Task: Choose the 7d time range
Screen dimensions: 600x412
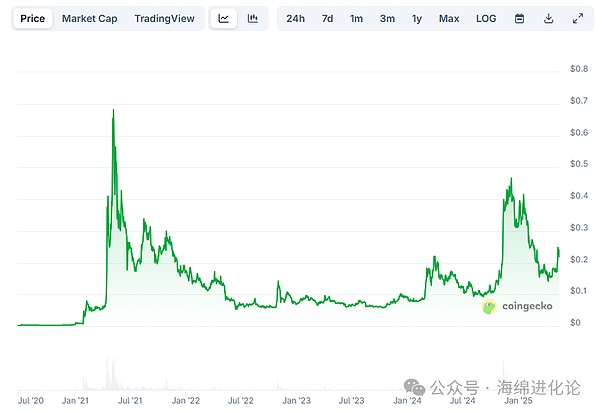Action: pos(327,18)
